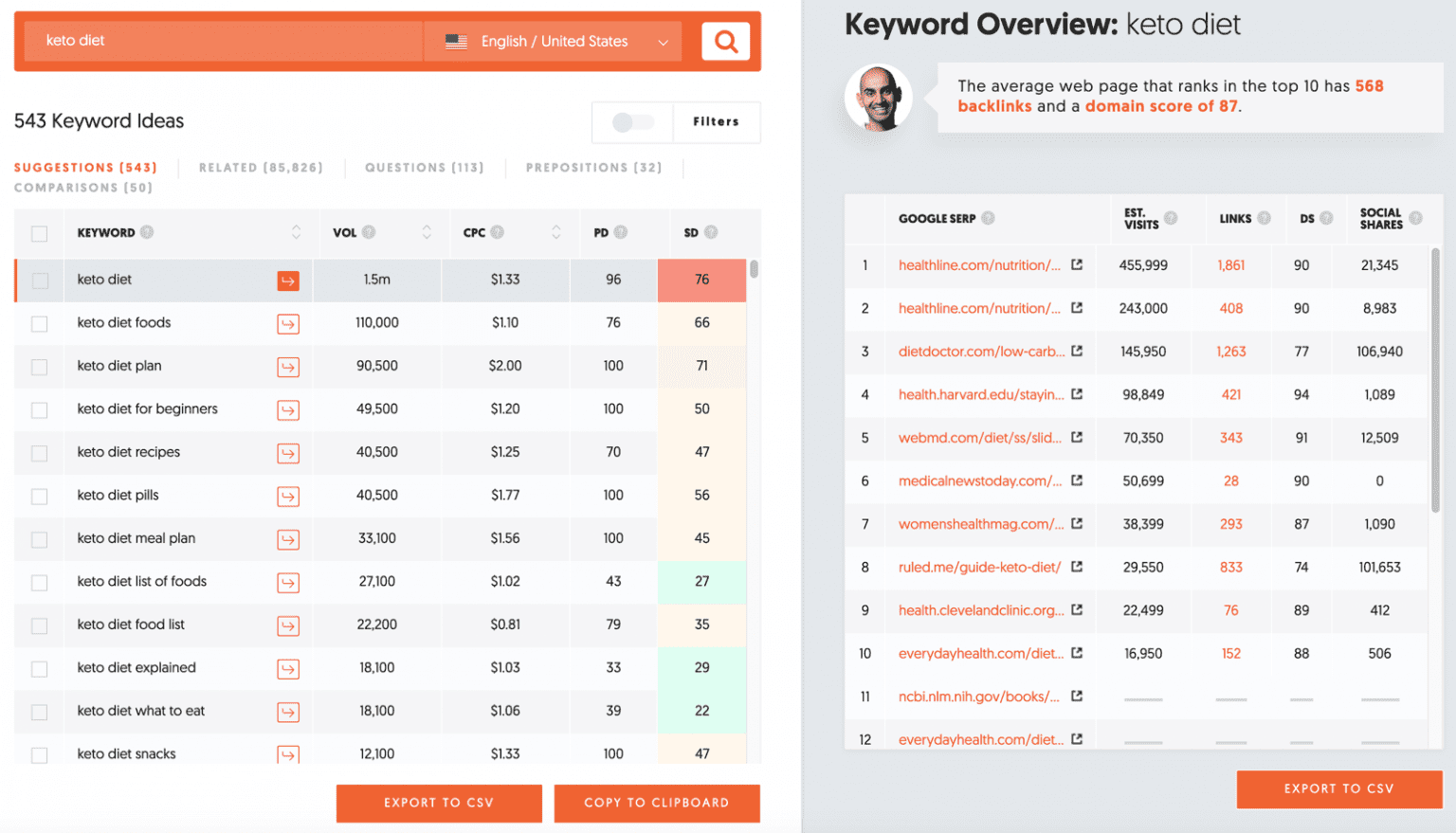This screenshot has width=1456, height=833.
Task: Click the COPY TO CLIPBOARD button
Action: pos(656,803)
